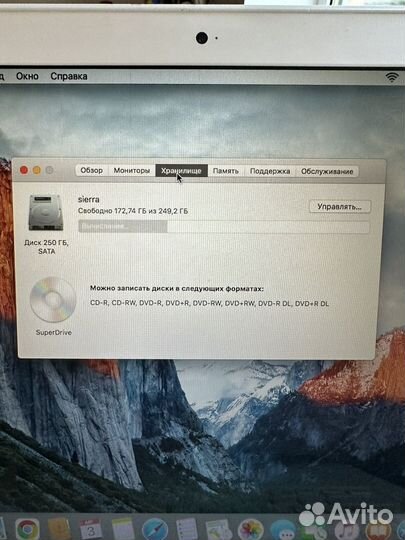Click the Диск 250 ГБ, SATA label
Image resolution: width=405 pixels, height=540 pixels.
tap(46, 247)
